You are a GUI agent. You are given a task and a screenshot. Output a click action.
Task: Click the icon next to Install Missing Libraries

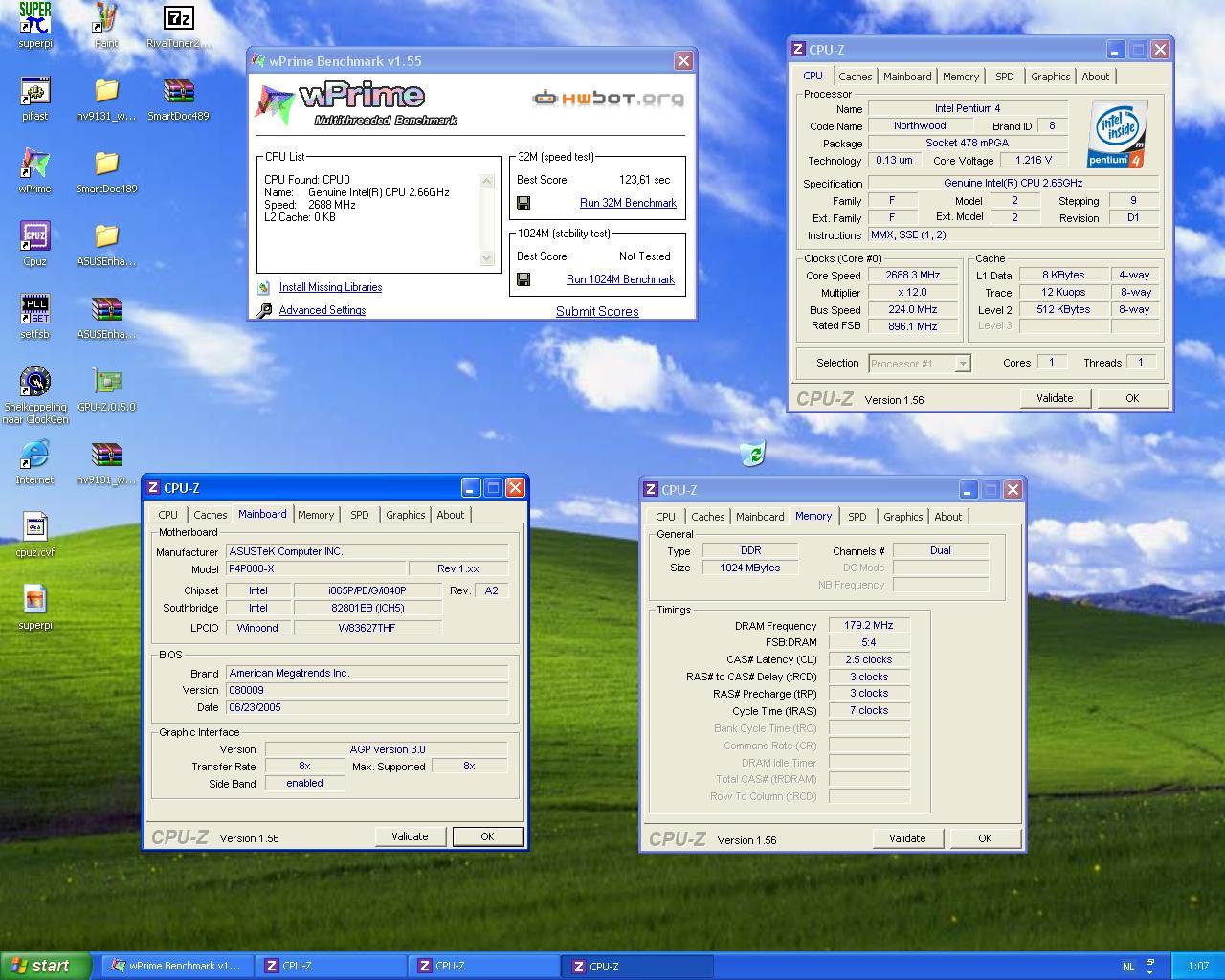coord(263,287)
